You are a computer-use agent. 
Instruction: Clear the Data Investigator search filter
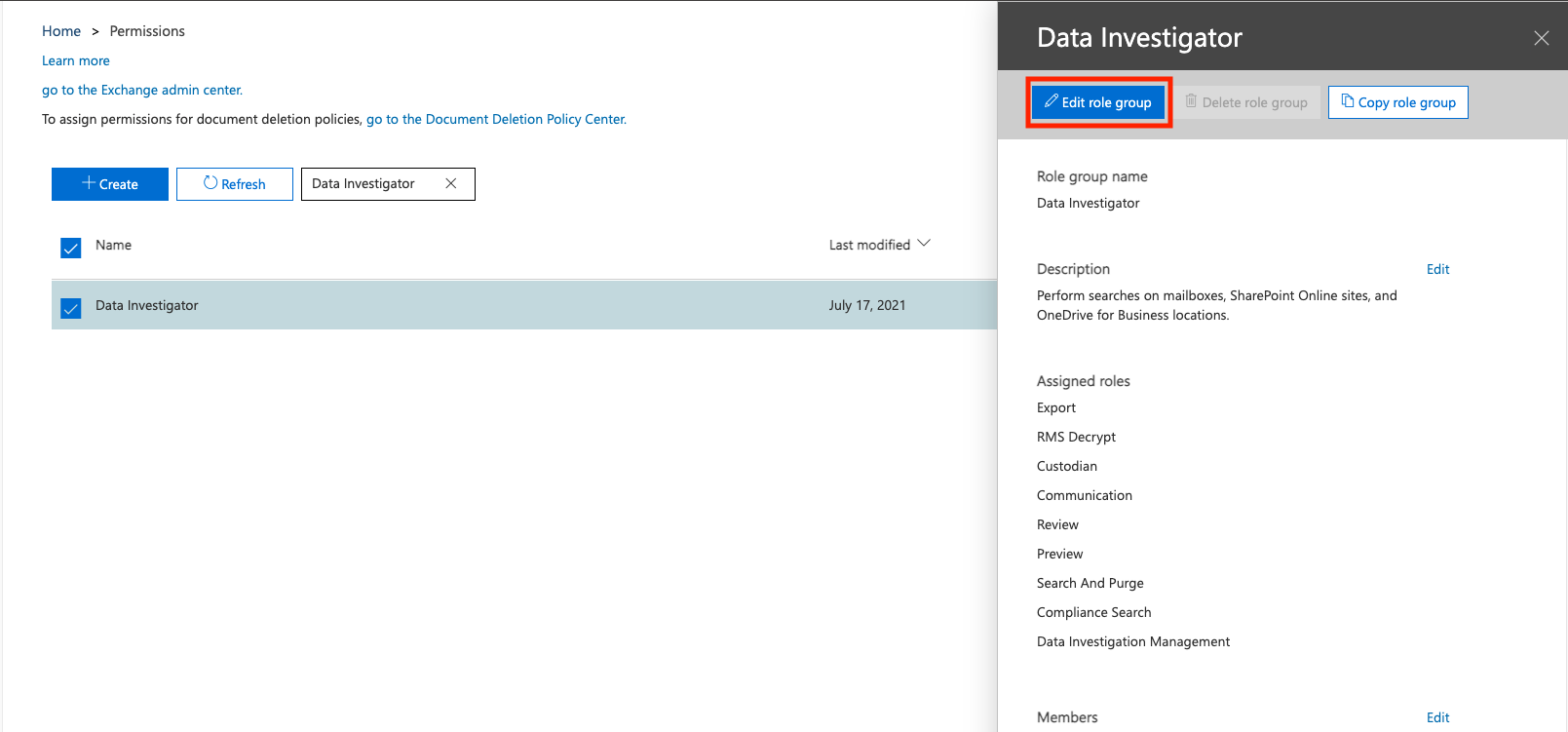(451, 183)
